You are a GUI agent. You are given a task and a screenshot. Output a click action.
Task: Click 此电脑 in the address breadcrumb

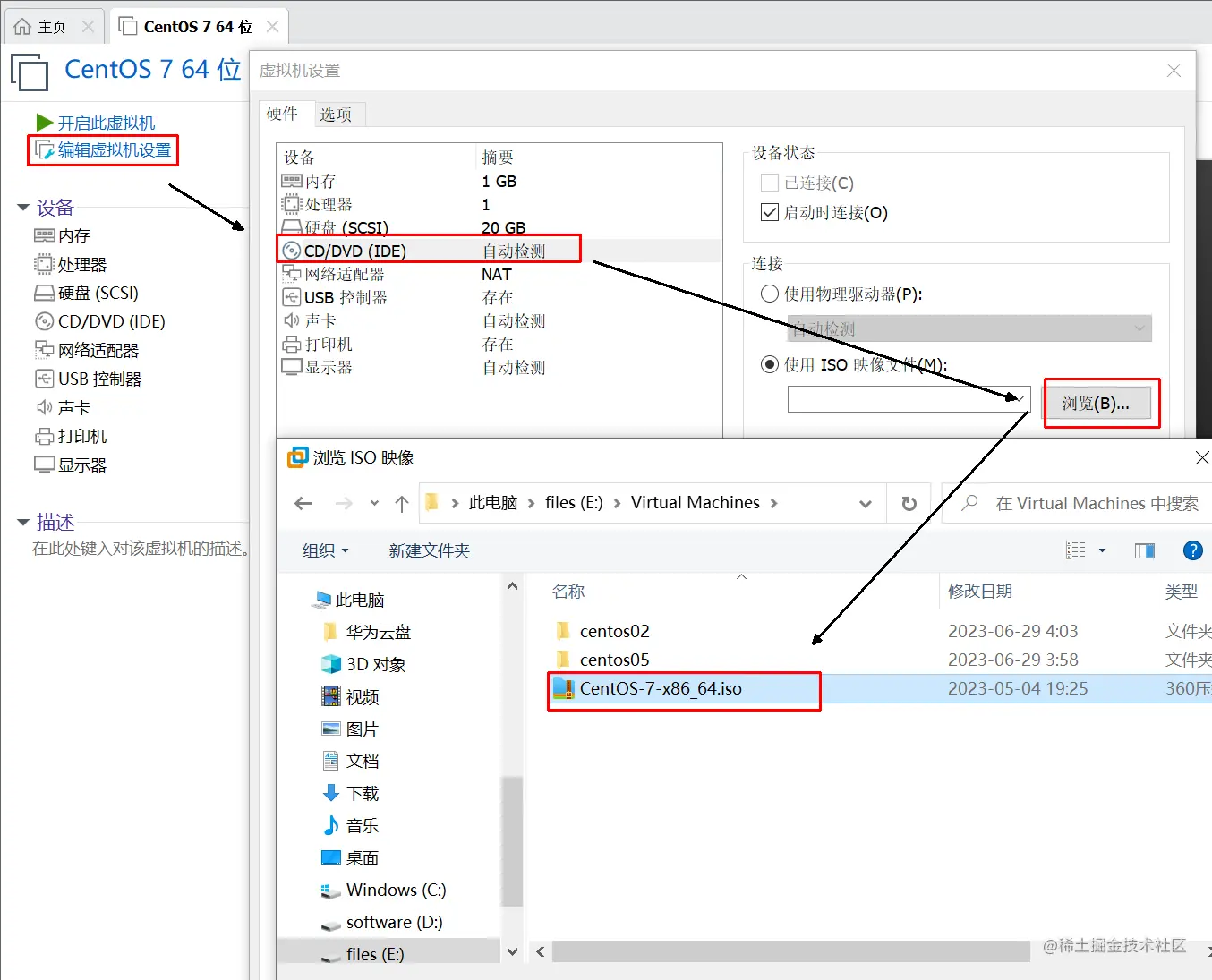click(x=493, y=502)
